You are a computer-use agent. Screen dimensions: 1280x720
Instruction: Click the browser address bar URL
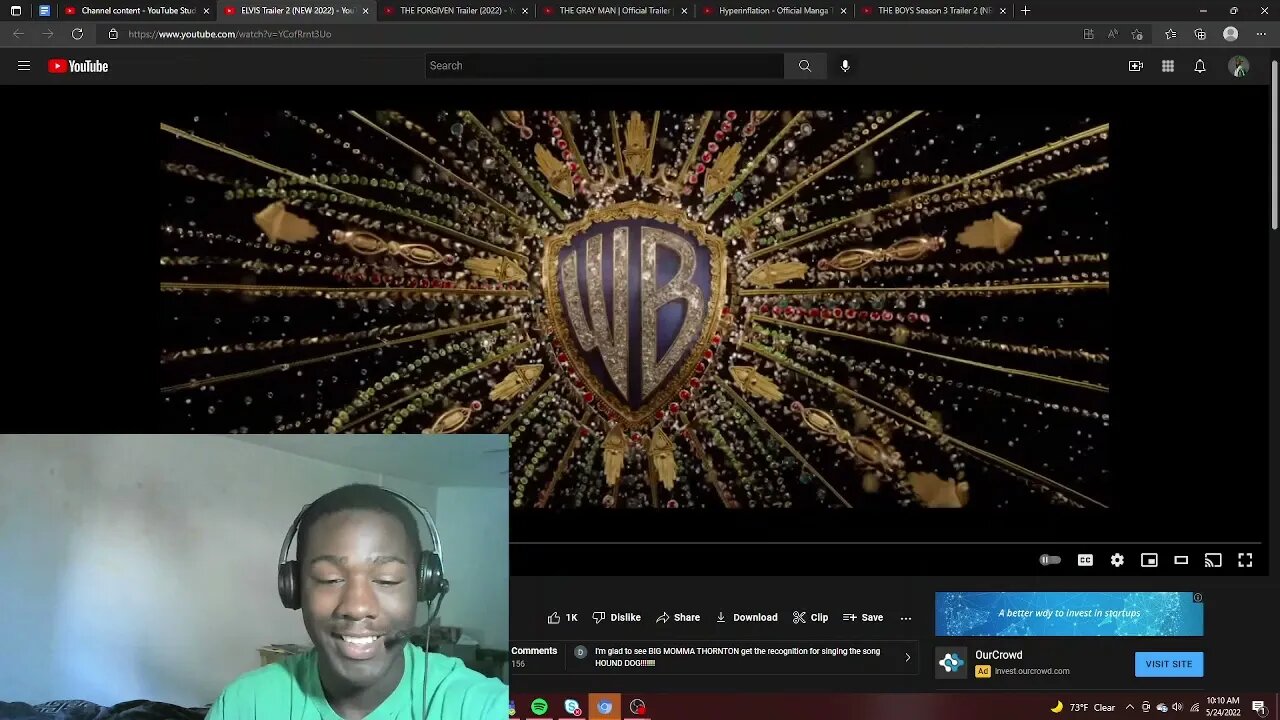[230, 34]
